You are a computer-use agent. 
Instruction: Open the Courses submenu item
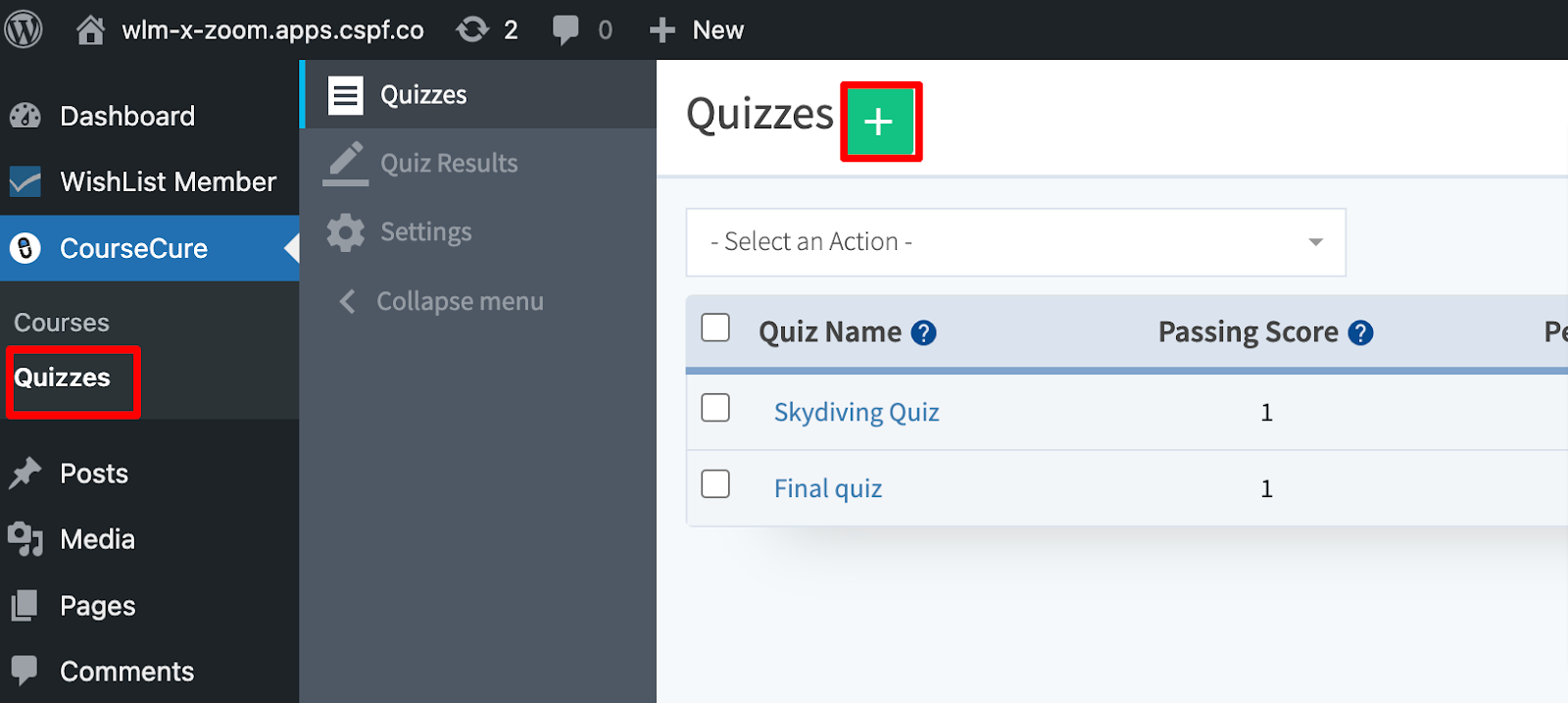(x=62, y=323)
